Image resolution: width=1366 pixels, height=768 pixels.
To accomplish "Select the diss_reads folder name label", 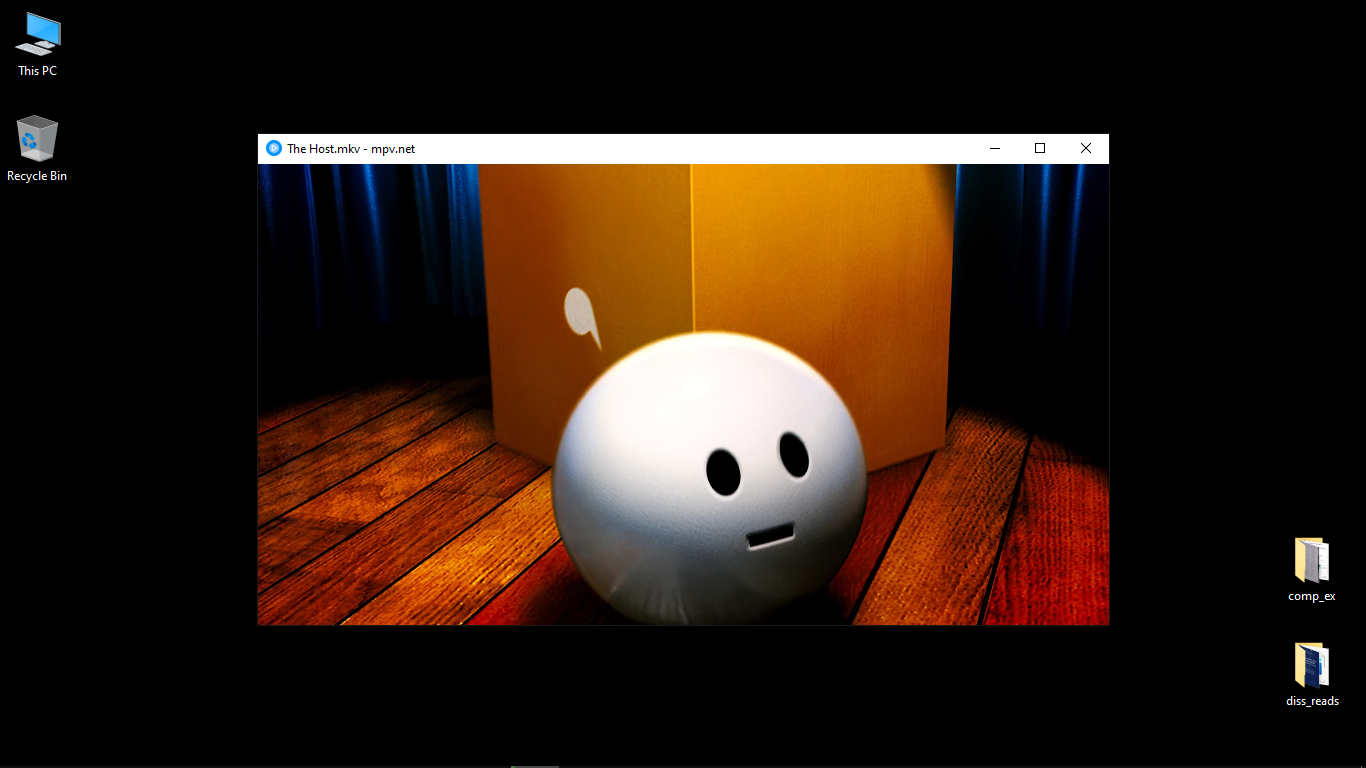I will (x=1311, y=700).
